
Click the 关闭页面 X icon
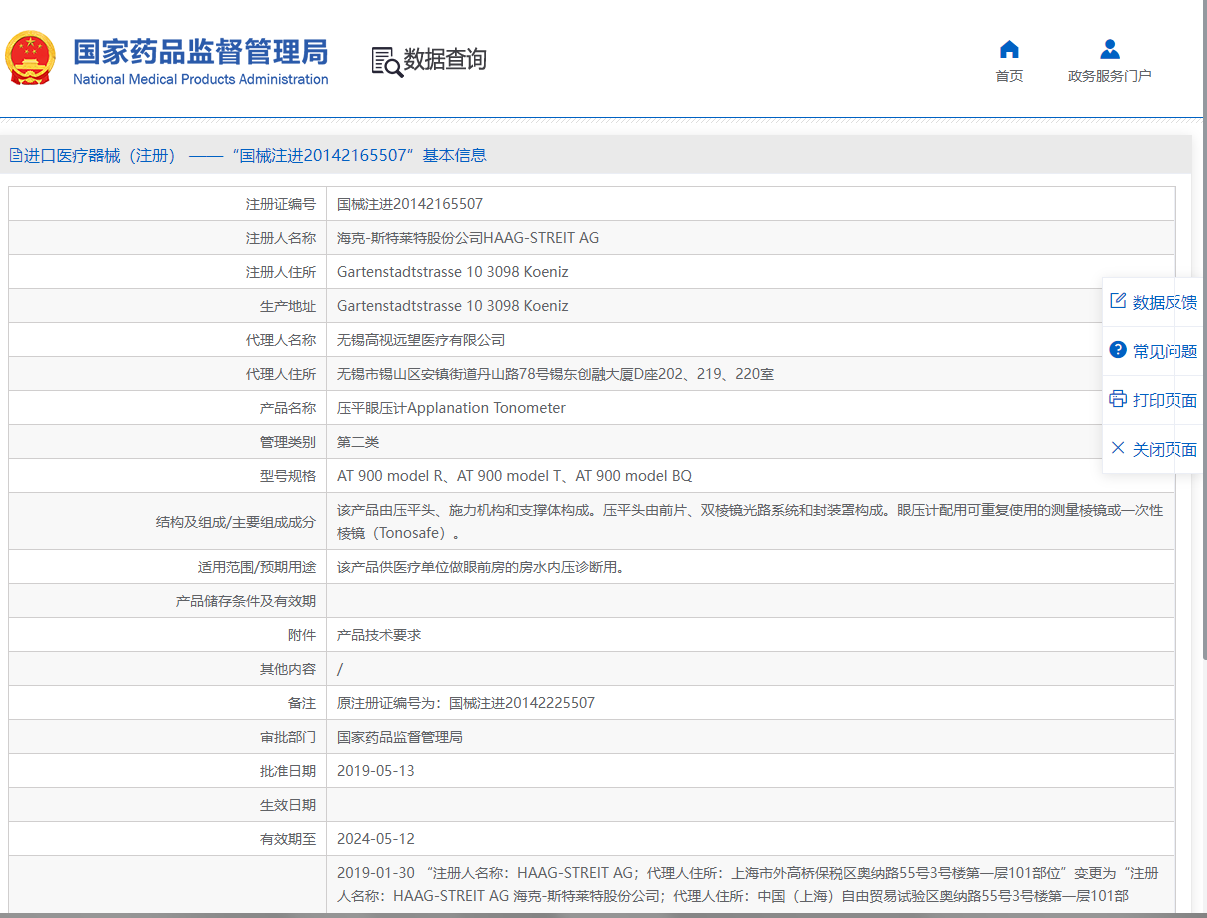[1118, 448]
